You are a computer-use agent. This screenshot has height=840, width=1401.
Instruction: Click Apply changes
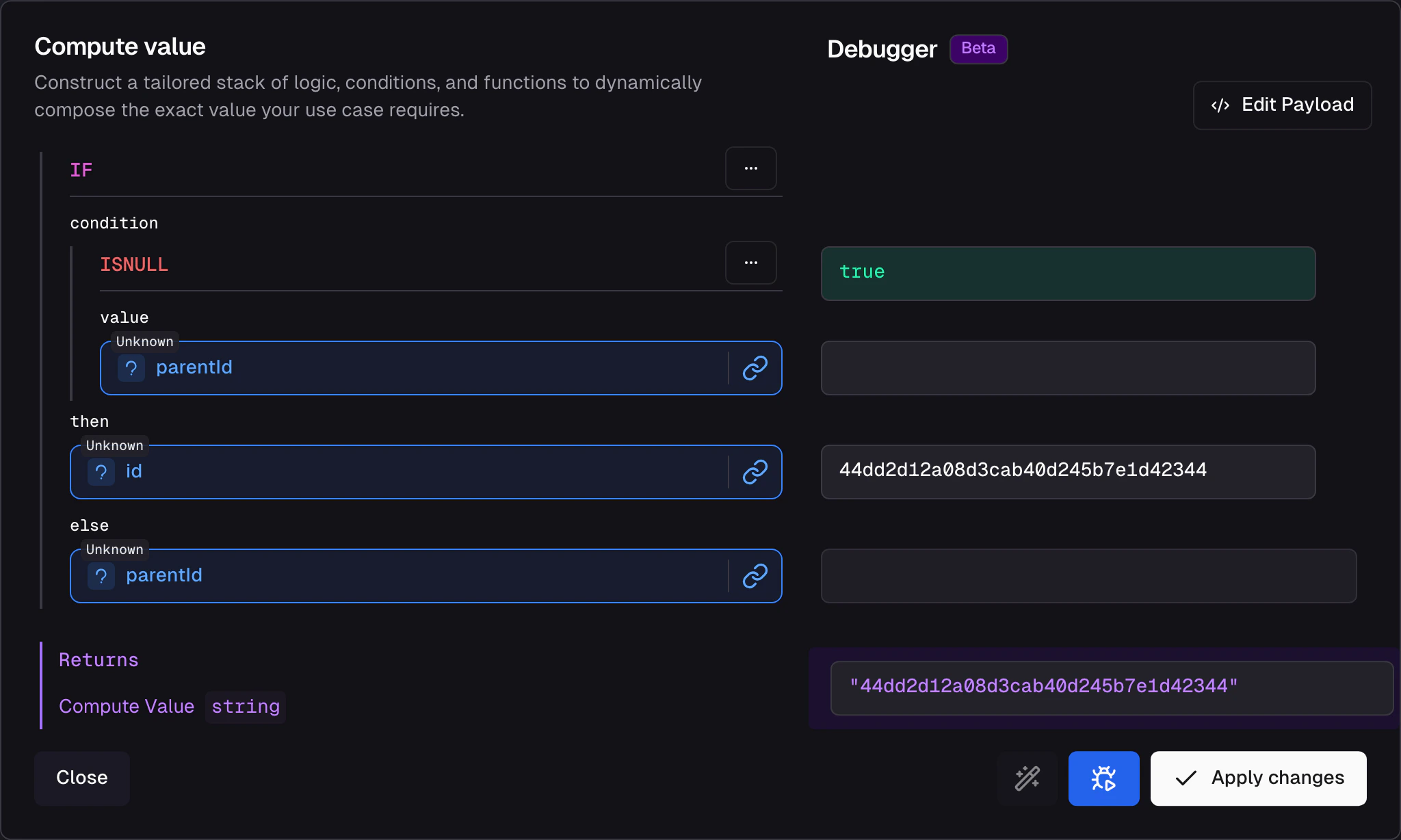point(1258,778)
